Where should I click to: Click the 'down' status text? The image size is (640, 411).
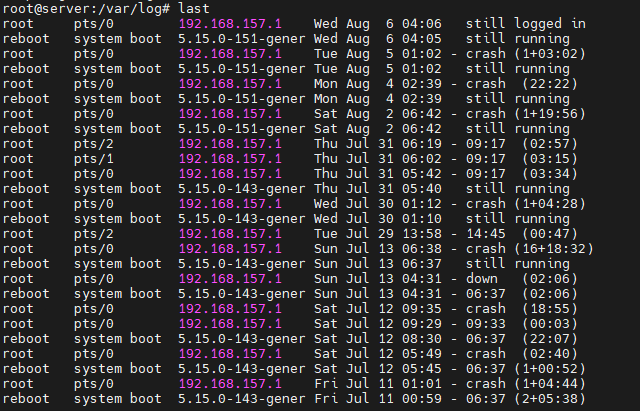(482, 279)
